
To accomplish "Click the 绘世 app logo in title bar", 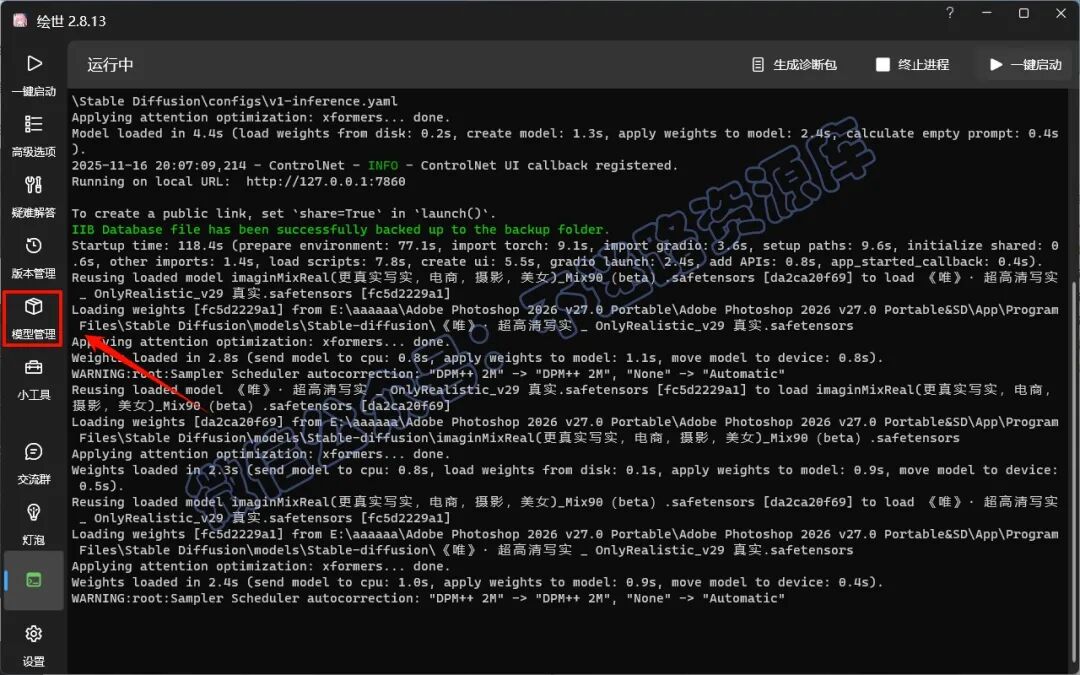I will pyautogui.click(x=21, y=21).
